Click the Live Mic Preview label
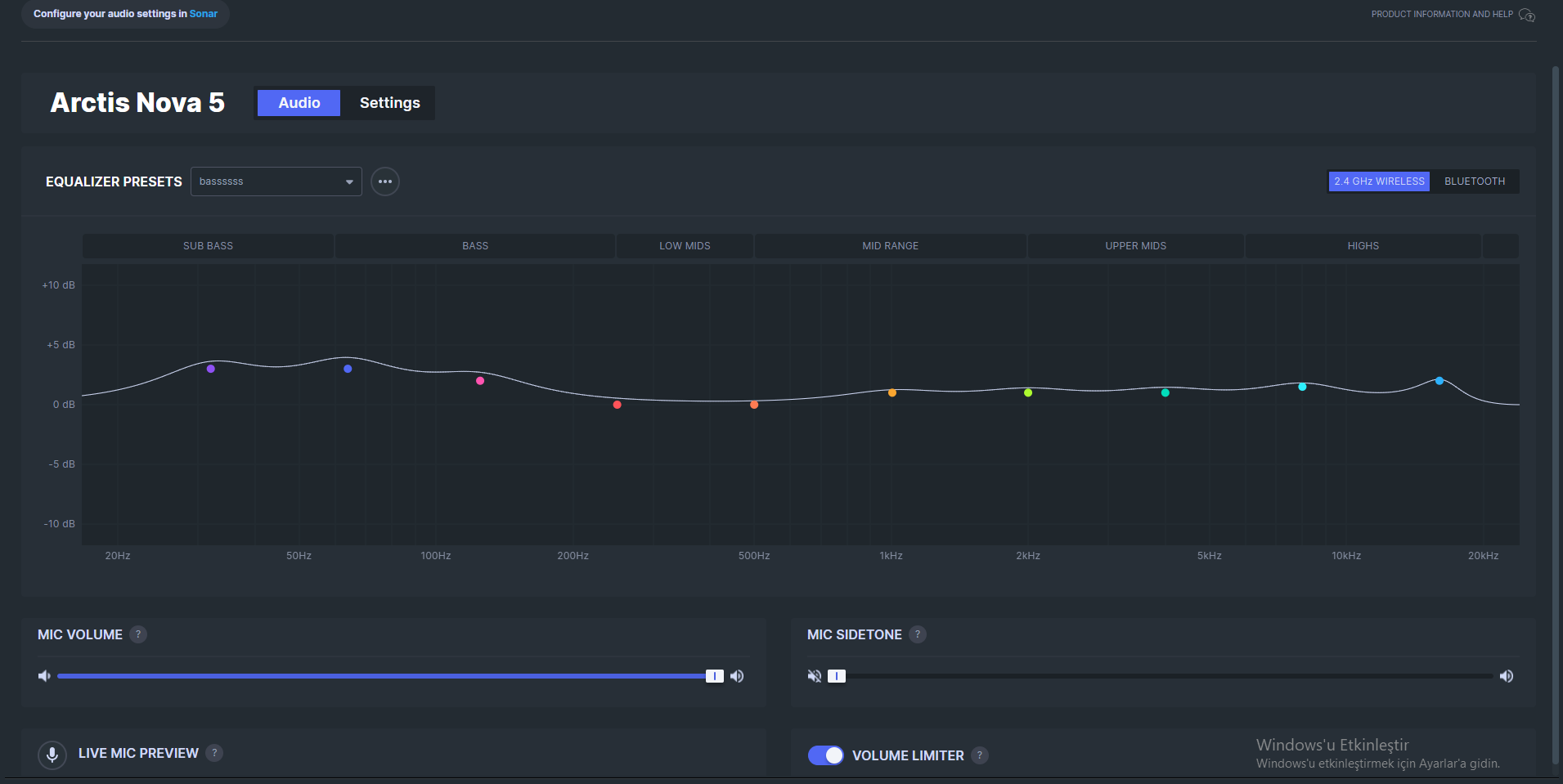 tap(138, 753)
